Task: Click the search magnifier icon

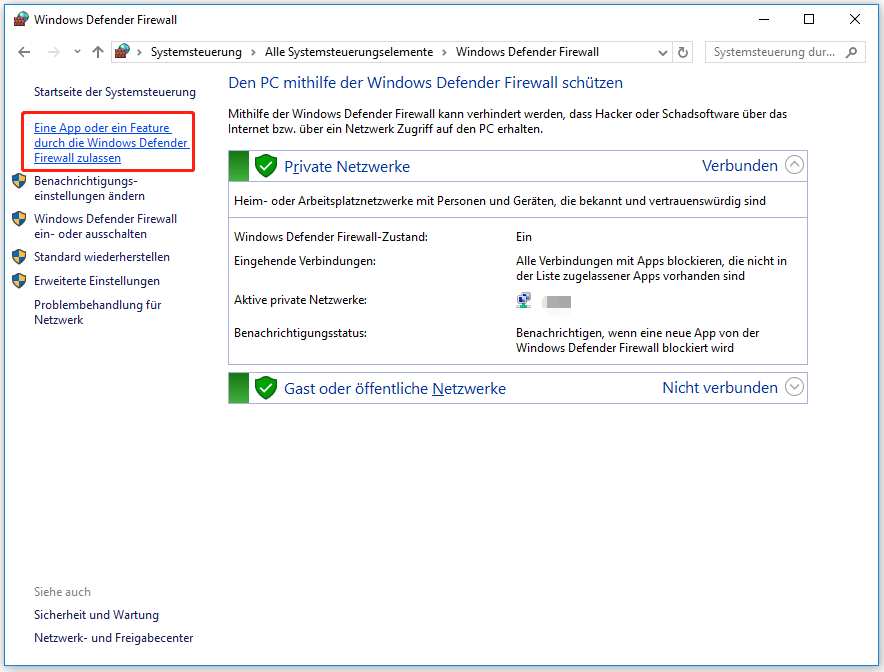Action: 851,52
